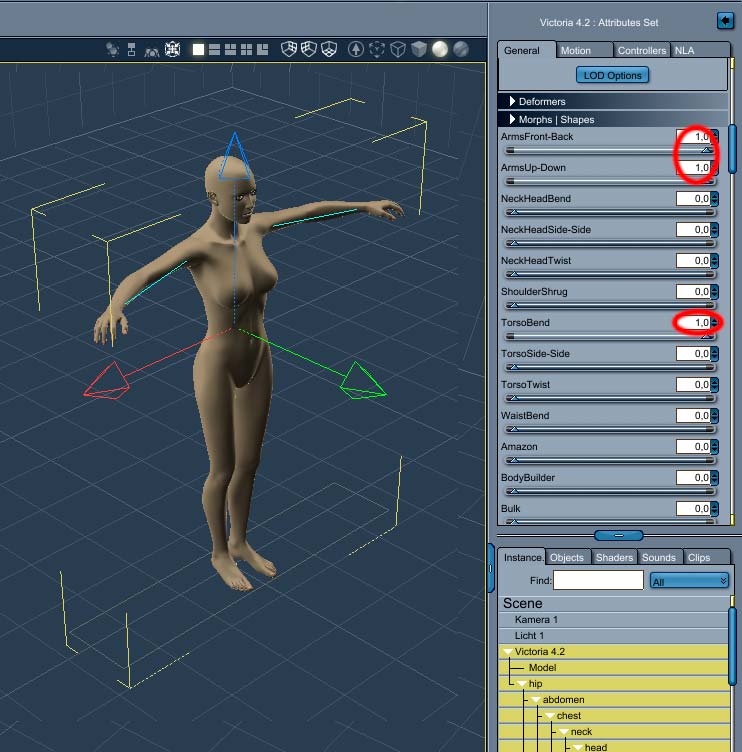The width and height of the screenshot is (742, 752).
Task: Click the TorsoTwist slider track
Action: (x=611, y=398)
